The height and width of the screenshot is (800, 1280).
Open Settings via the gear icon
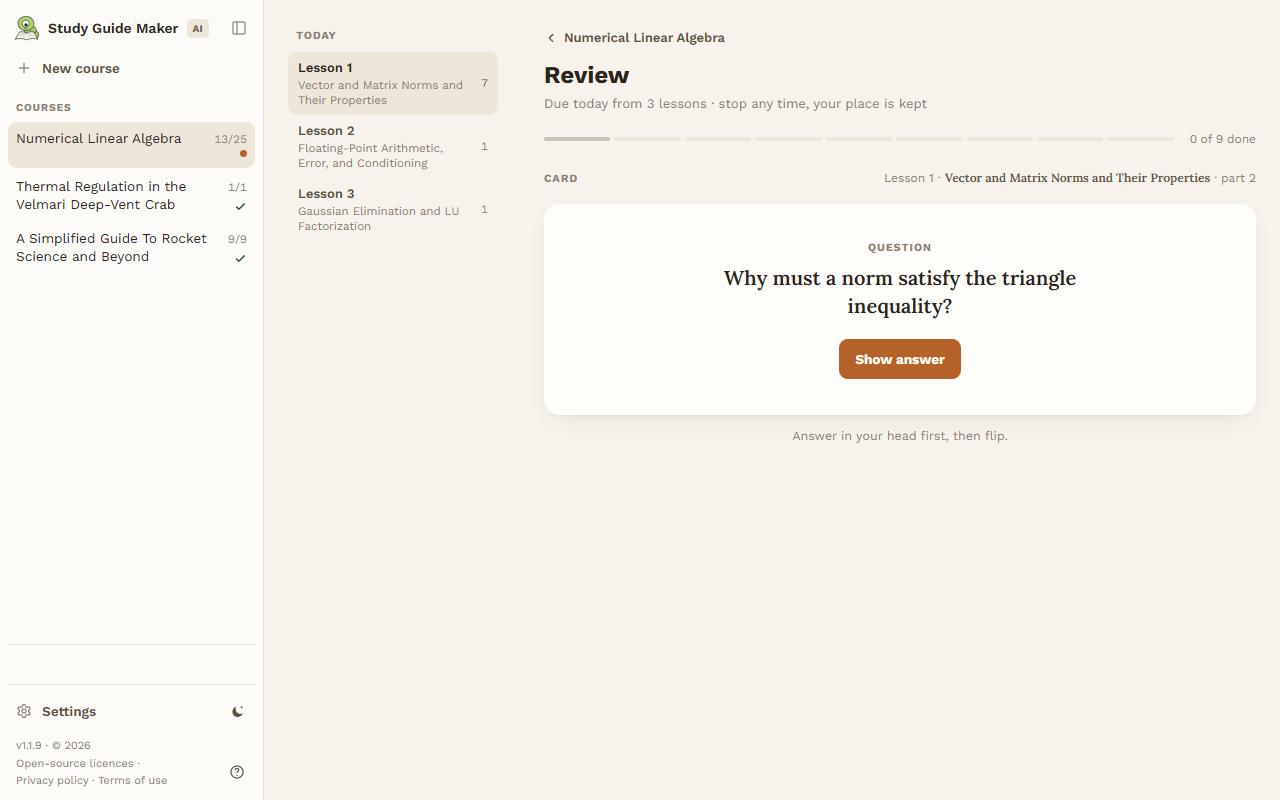coord(24,711)
